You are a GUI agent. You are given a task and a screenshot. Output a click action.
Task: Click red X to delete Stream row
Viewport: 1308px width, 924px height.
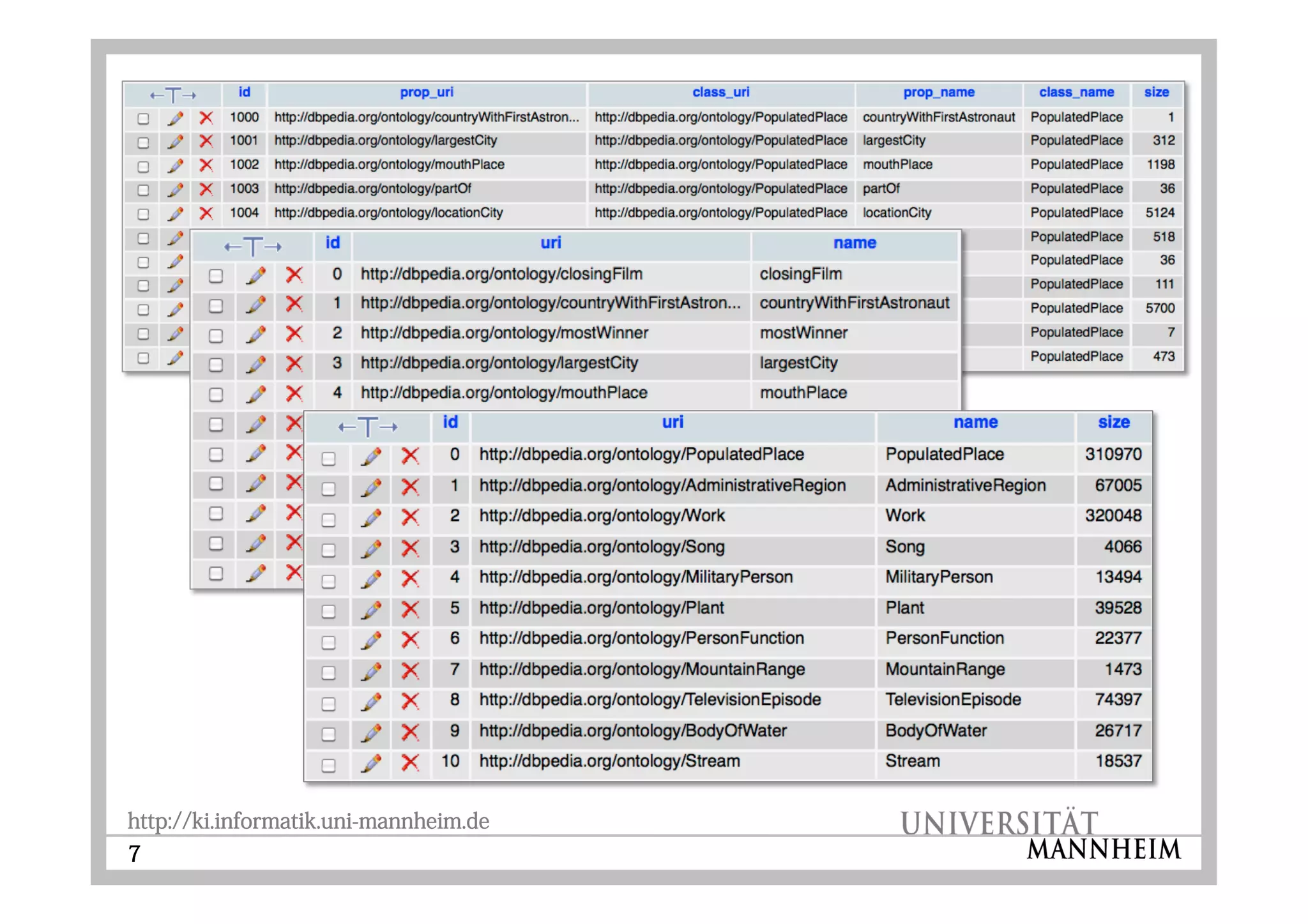410,762
